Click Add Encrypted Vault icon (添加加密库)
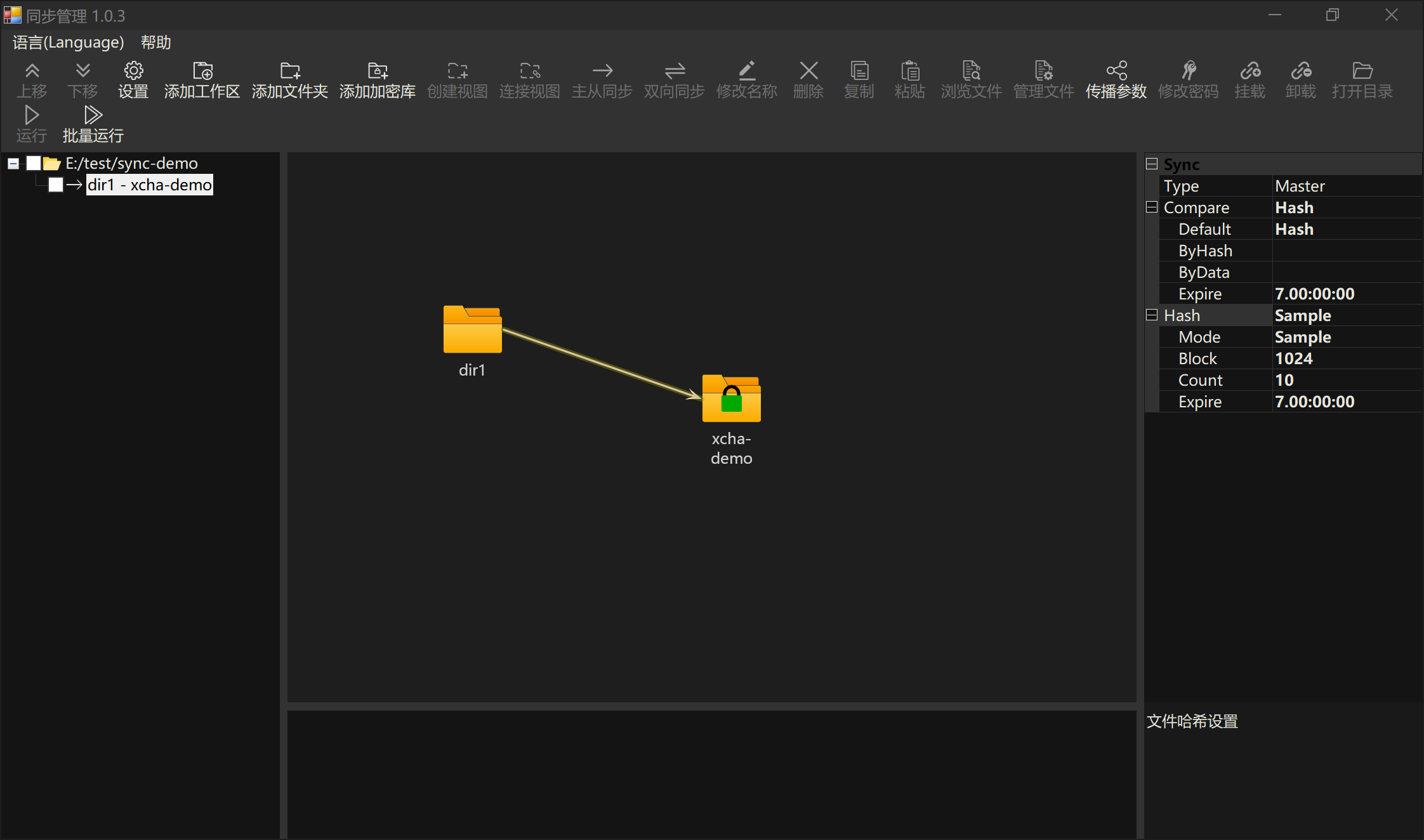The width and height of the screenshot is (1424, 840). click(378, 70)
